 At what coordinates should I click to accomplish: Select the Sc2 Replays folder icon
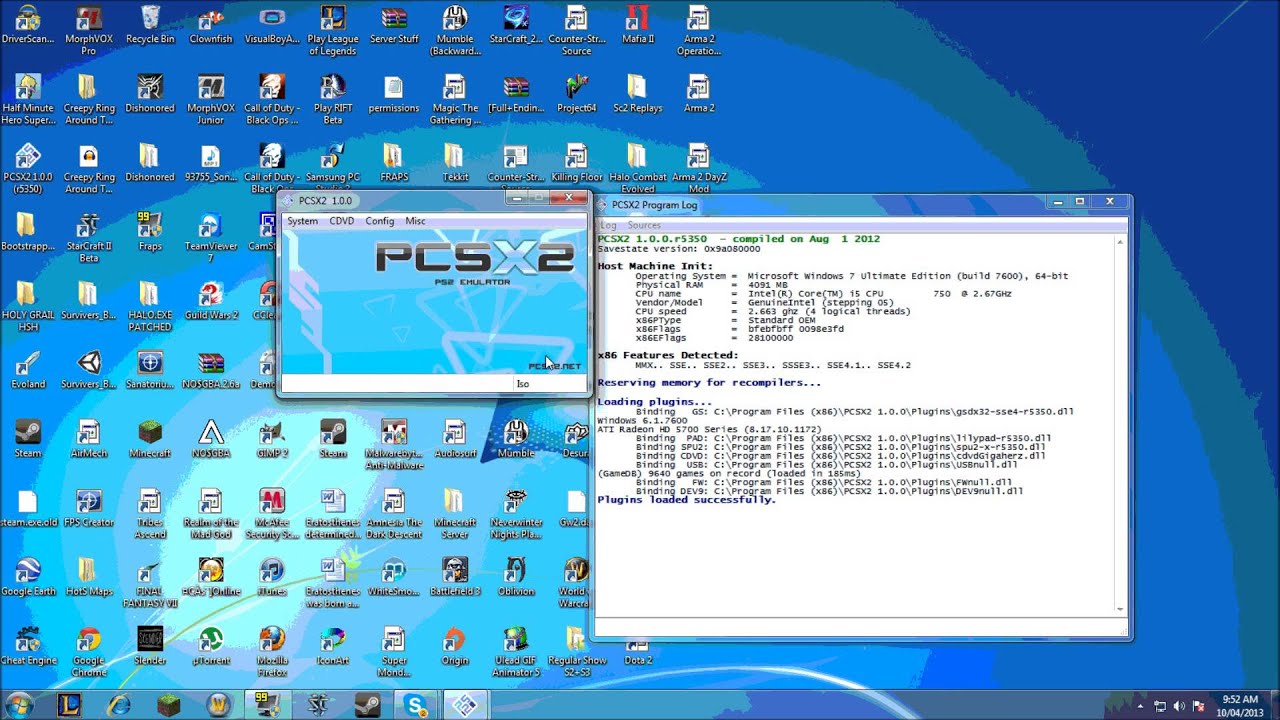(x=638, y=94)
